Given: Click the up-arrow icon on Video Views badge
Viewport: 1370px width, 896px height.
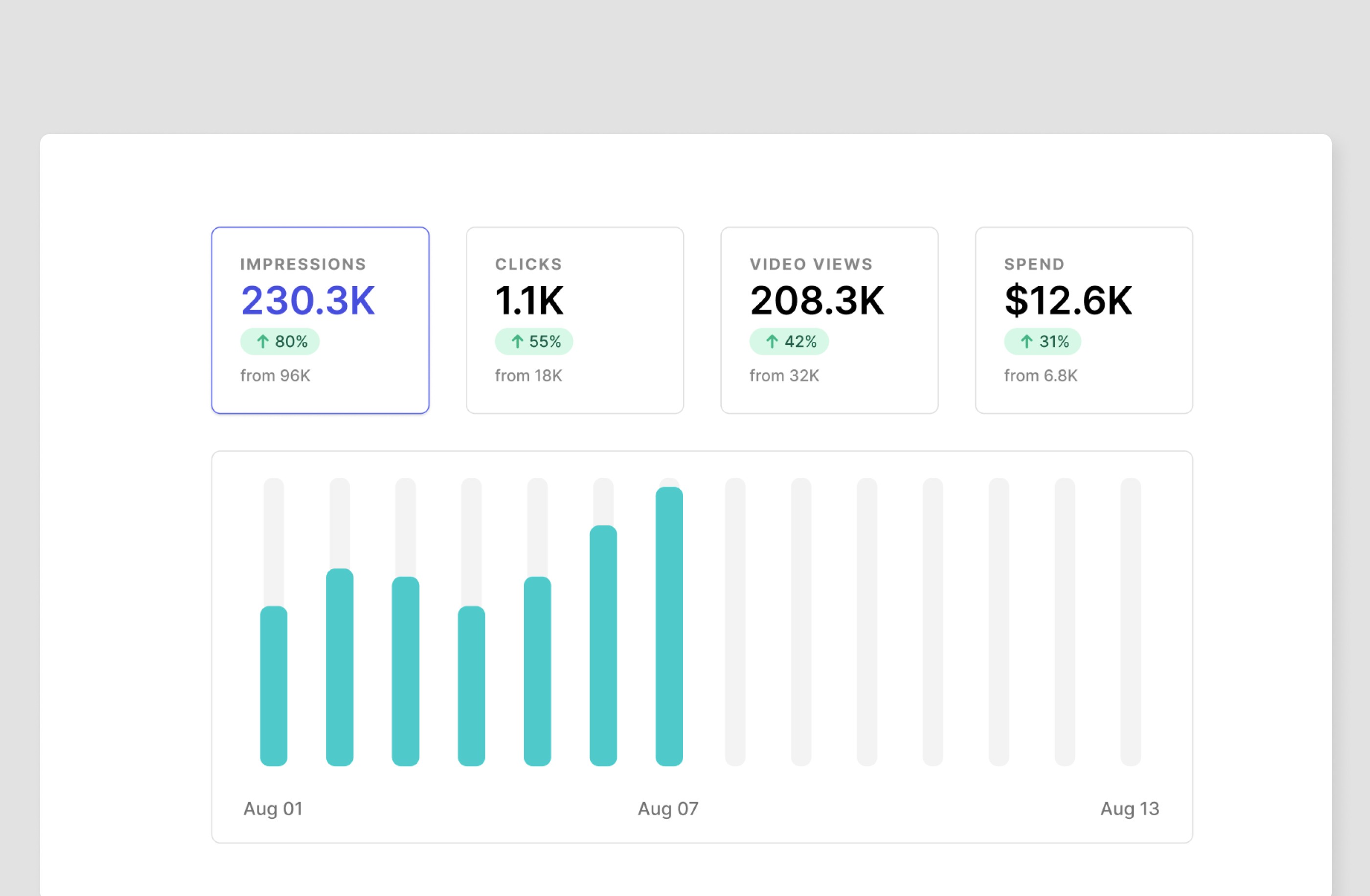Looking at the screenshot, I should click(x=773, y=341).
